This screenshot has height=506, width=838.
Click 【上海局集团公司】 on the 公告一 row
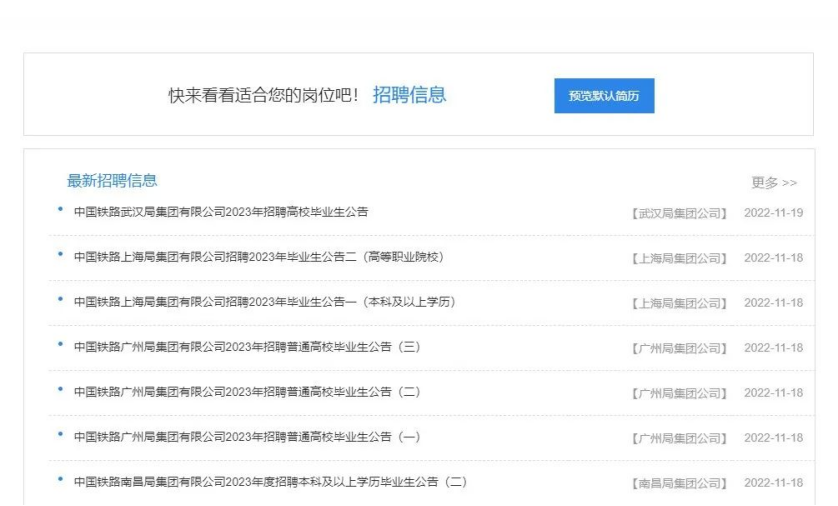[679, 303]
